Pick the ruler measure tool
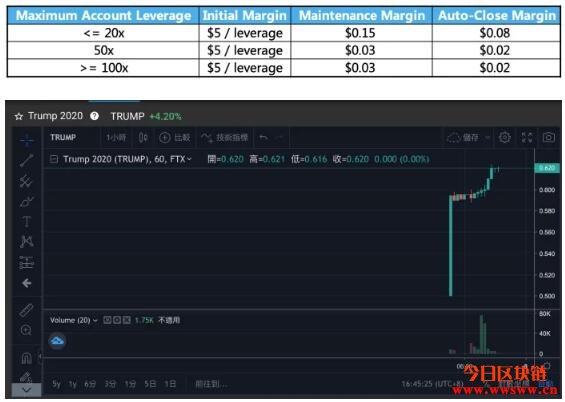 click(26, 310)
